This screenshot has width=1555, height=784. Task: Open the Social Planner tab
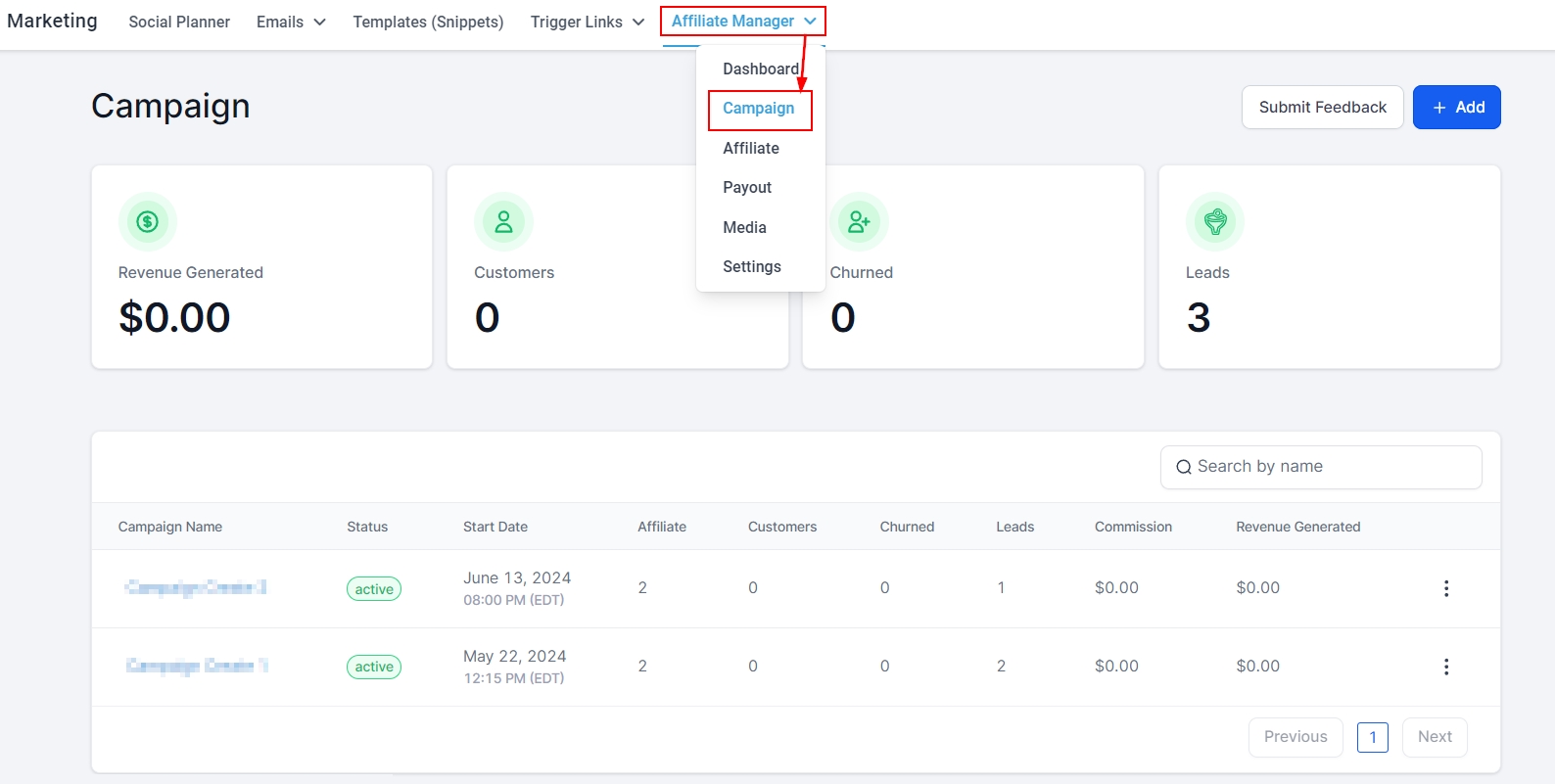[179, 22]
